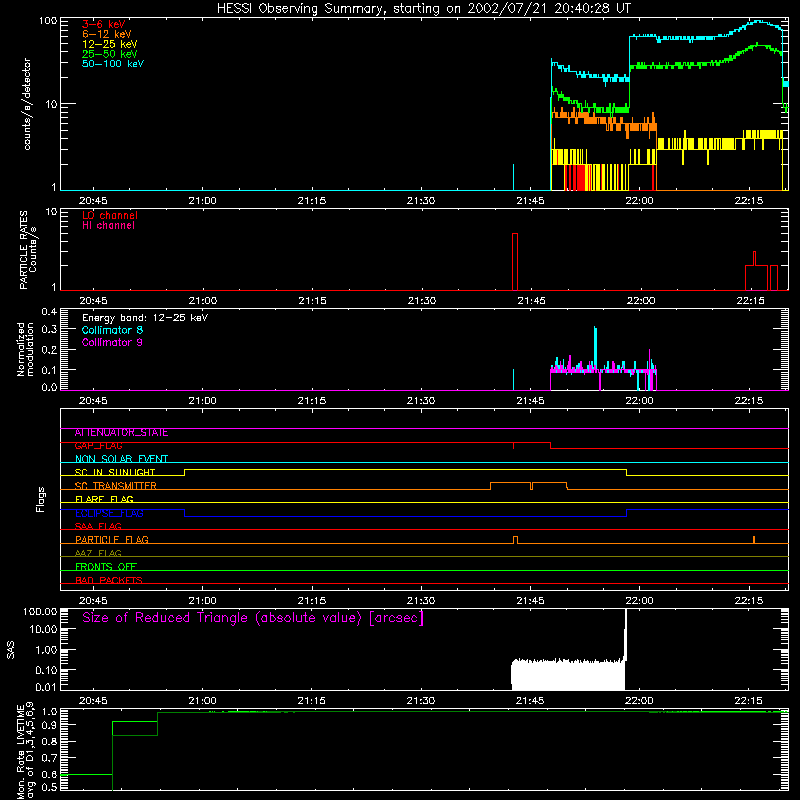Select the 'LO channel' legend label

110,215
